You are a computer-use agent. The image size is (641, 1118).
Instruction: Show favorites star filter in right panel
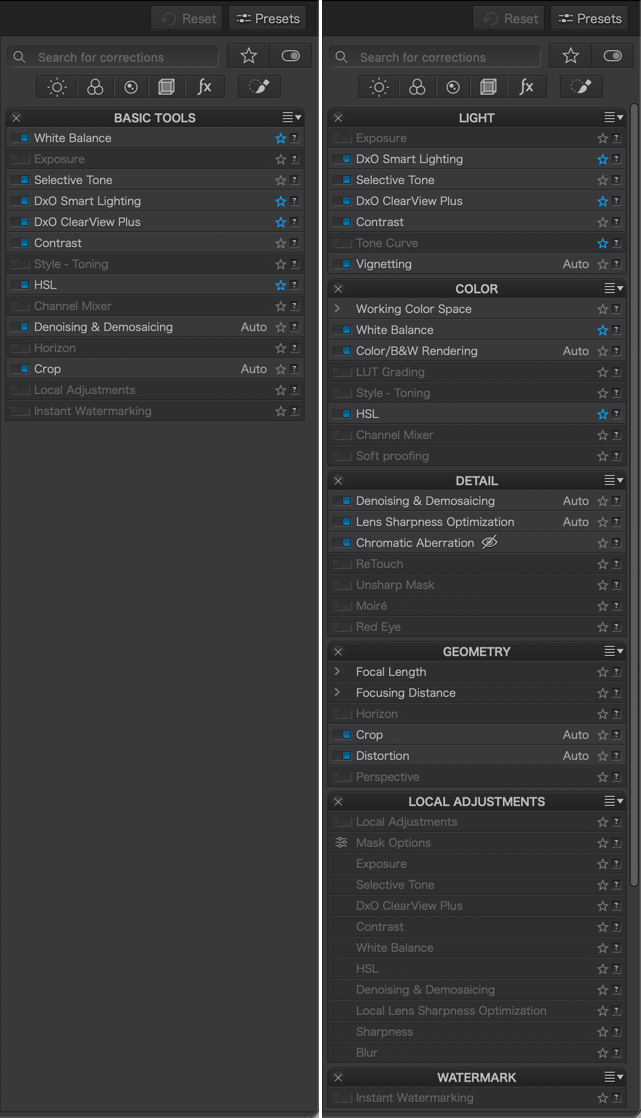[x=570, y=56]
